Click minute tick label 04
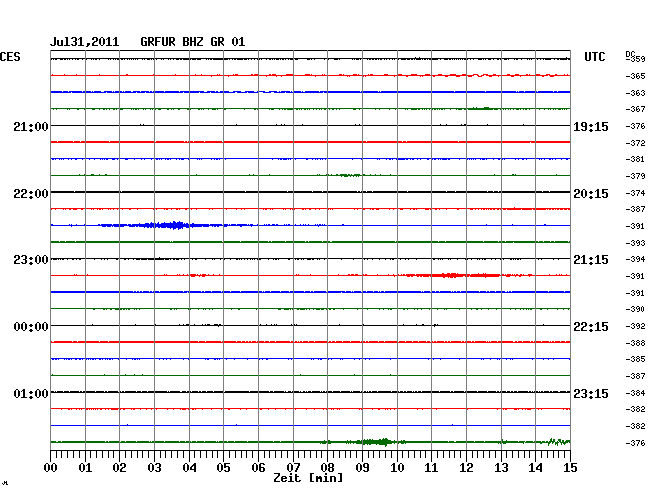This screenshot has width=650, height=494. (189, 468)
